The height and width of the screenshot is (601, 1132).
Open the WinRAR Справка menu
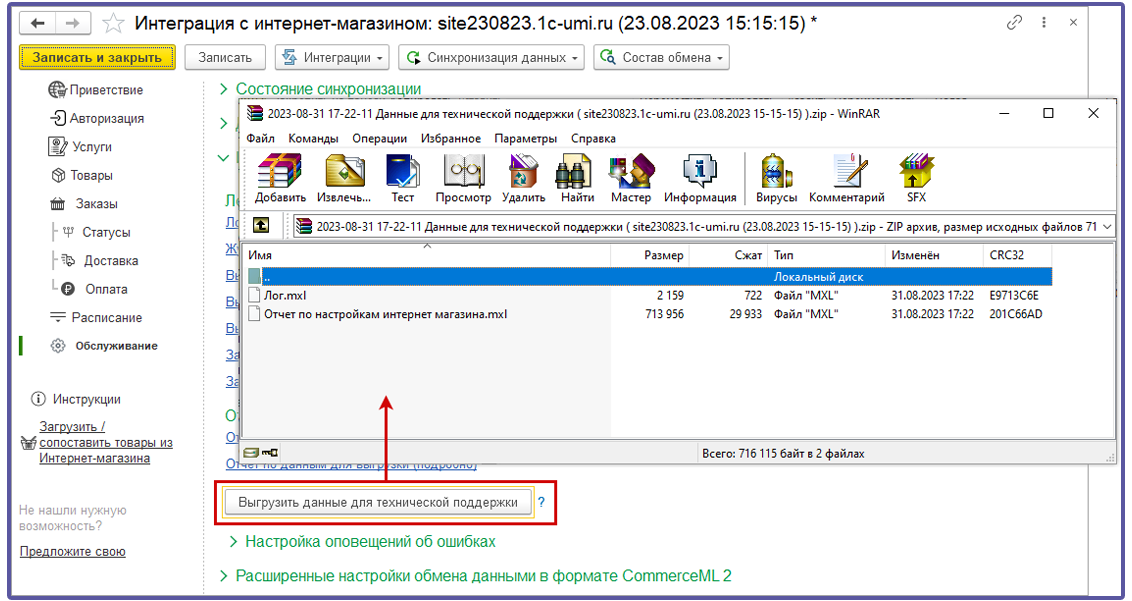click(x=593, y=138)
